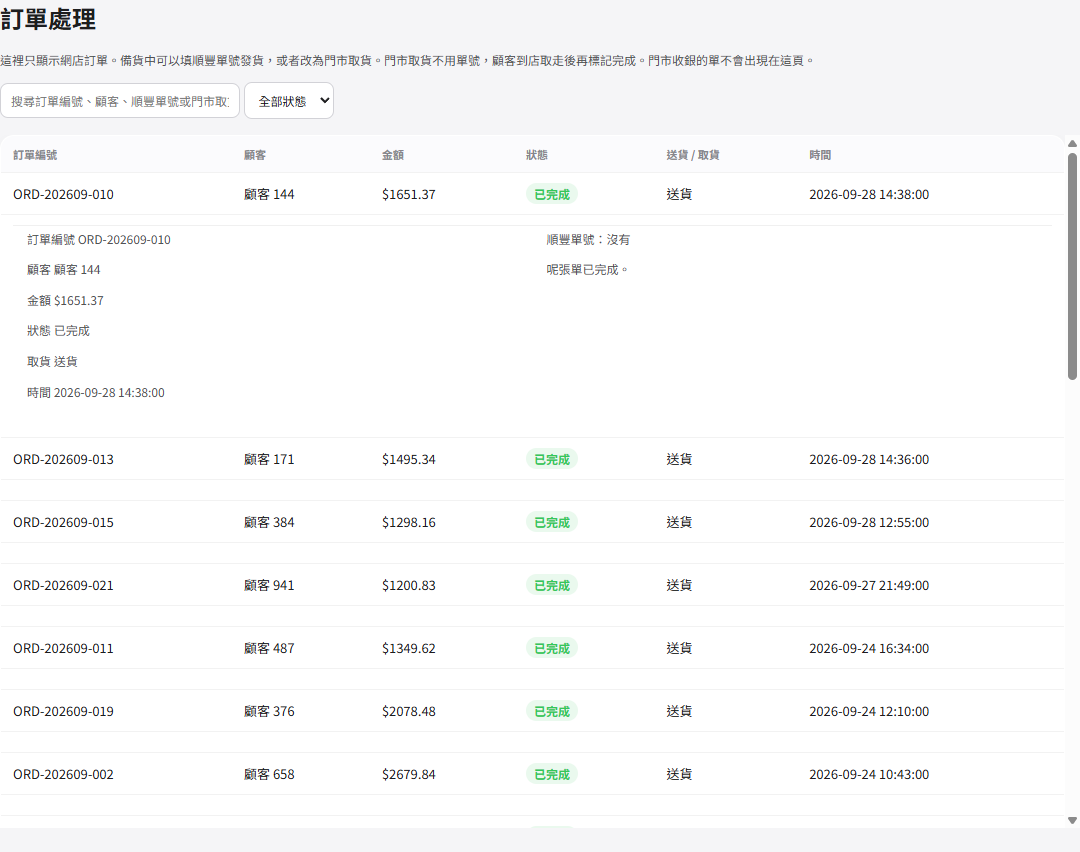Click 已完成 badge for 顧客 941
The image size is (1080, 852).
552,585
